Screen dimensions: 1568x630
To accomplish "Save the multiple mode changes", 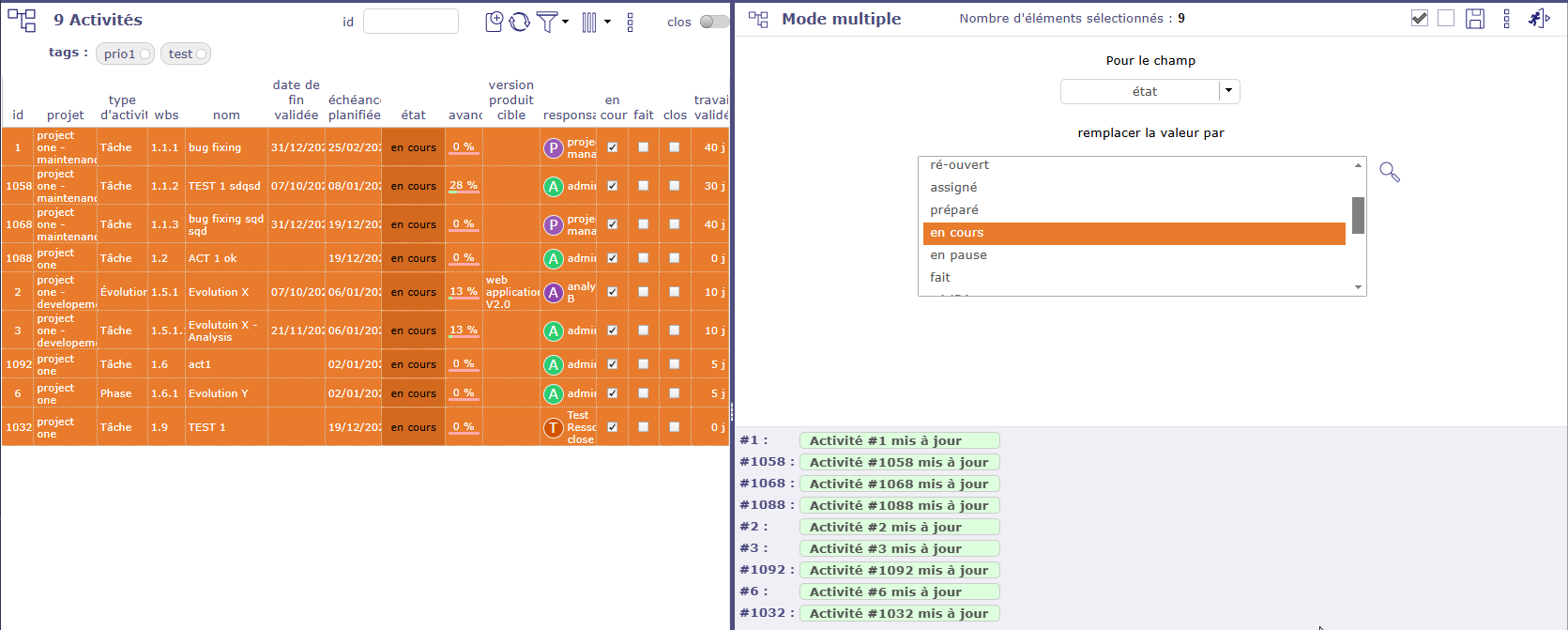I will (1475, 19).
